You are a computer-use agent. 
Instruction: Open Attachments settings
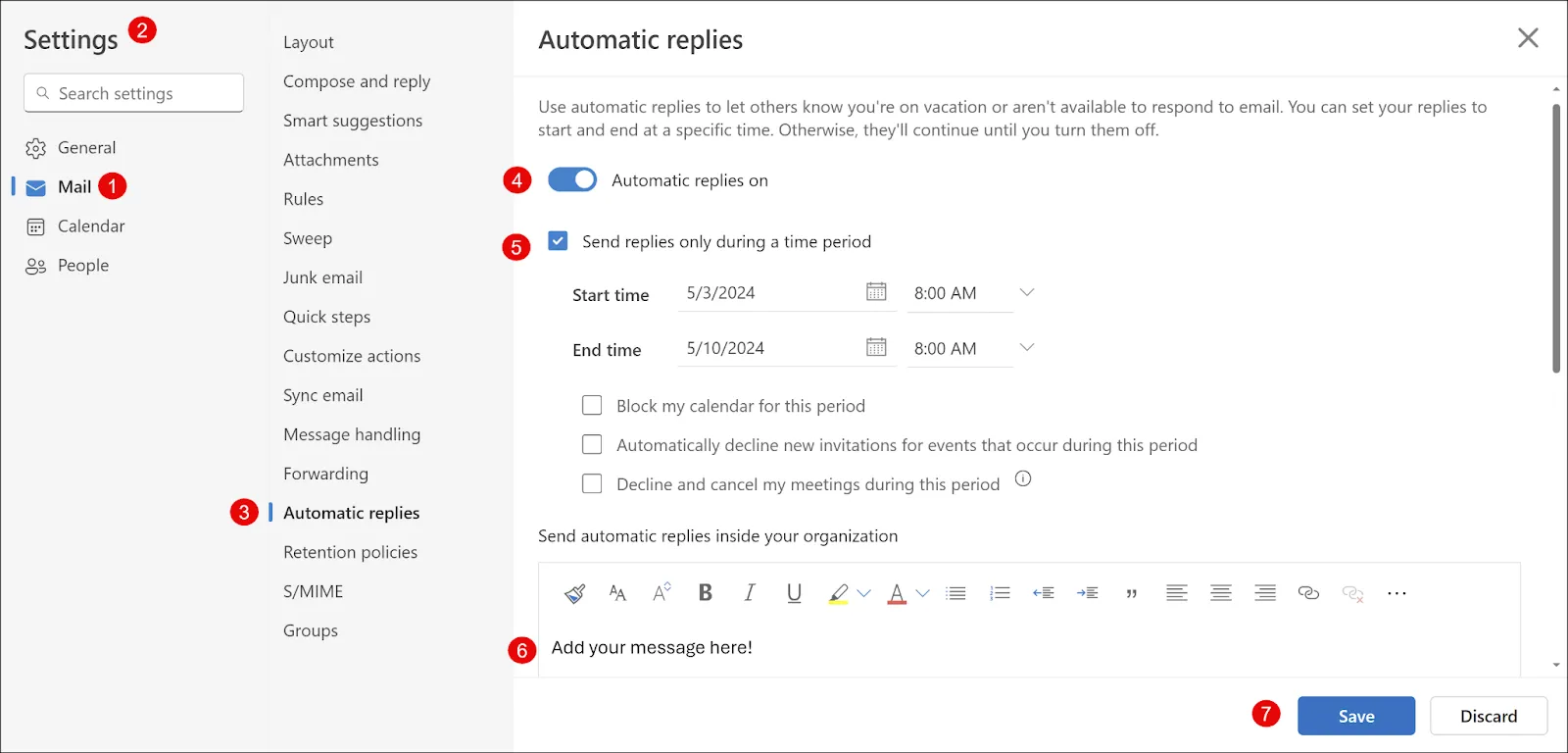(331, 160)
